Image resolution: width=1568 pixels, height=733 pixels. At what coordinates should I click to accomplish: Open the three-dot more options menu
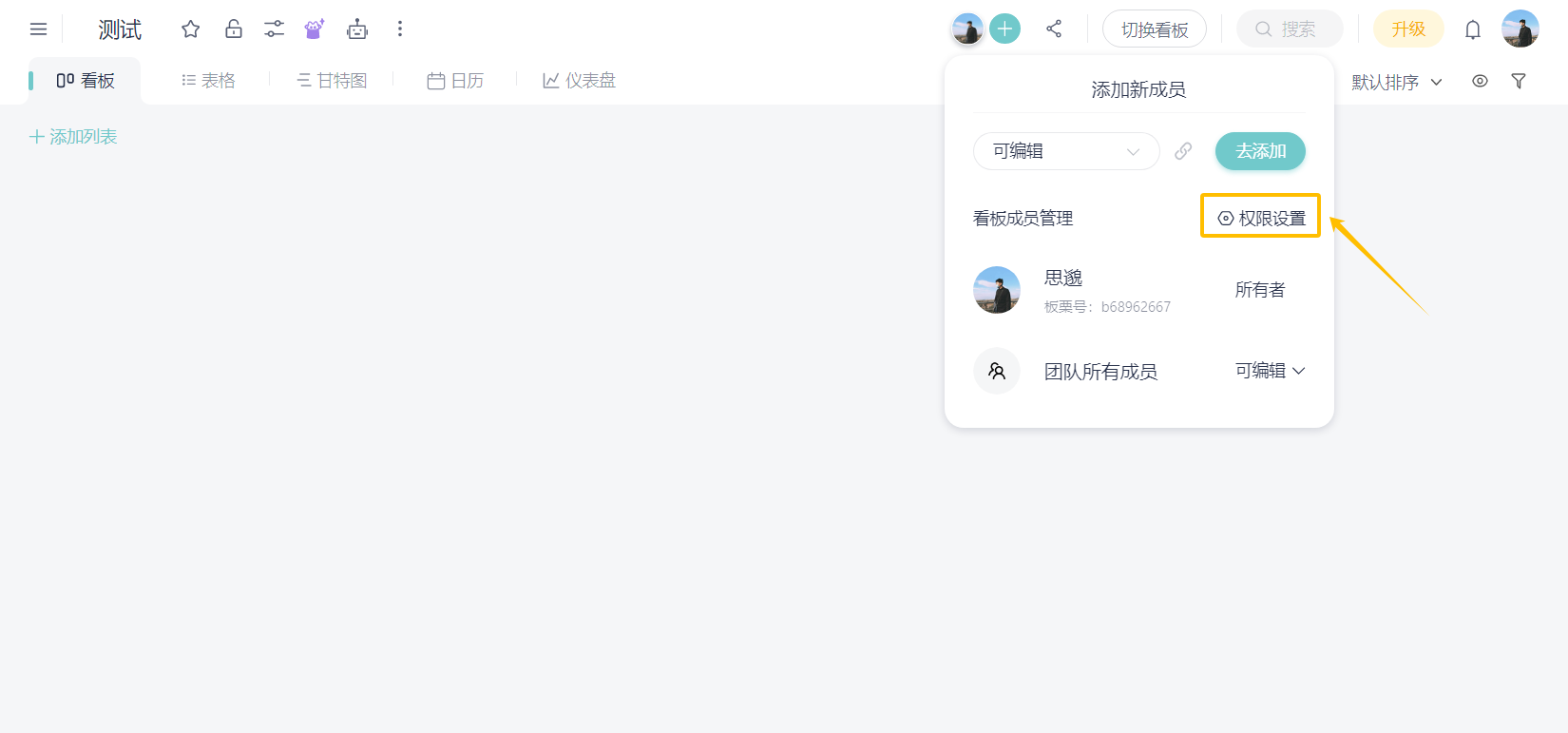click(400, 29)
